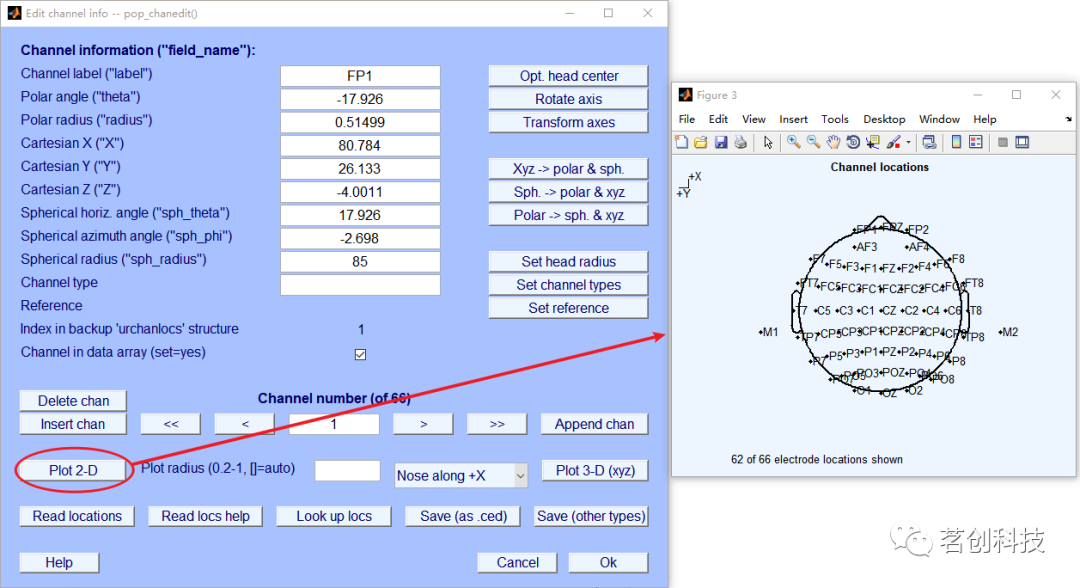
Task: Click Hide Plot Tools icon
Action: [1003, 142]
